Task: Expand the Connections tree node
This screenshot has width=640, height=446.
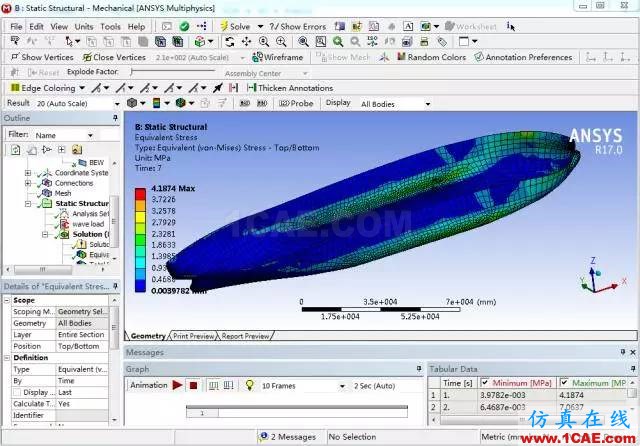Action: 28,183
